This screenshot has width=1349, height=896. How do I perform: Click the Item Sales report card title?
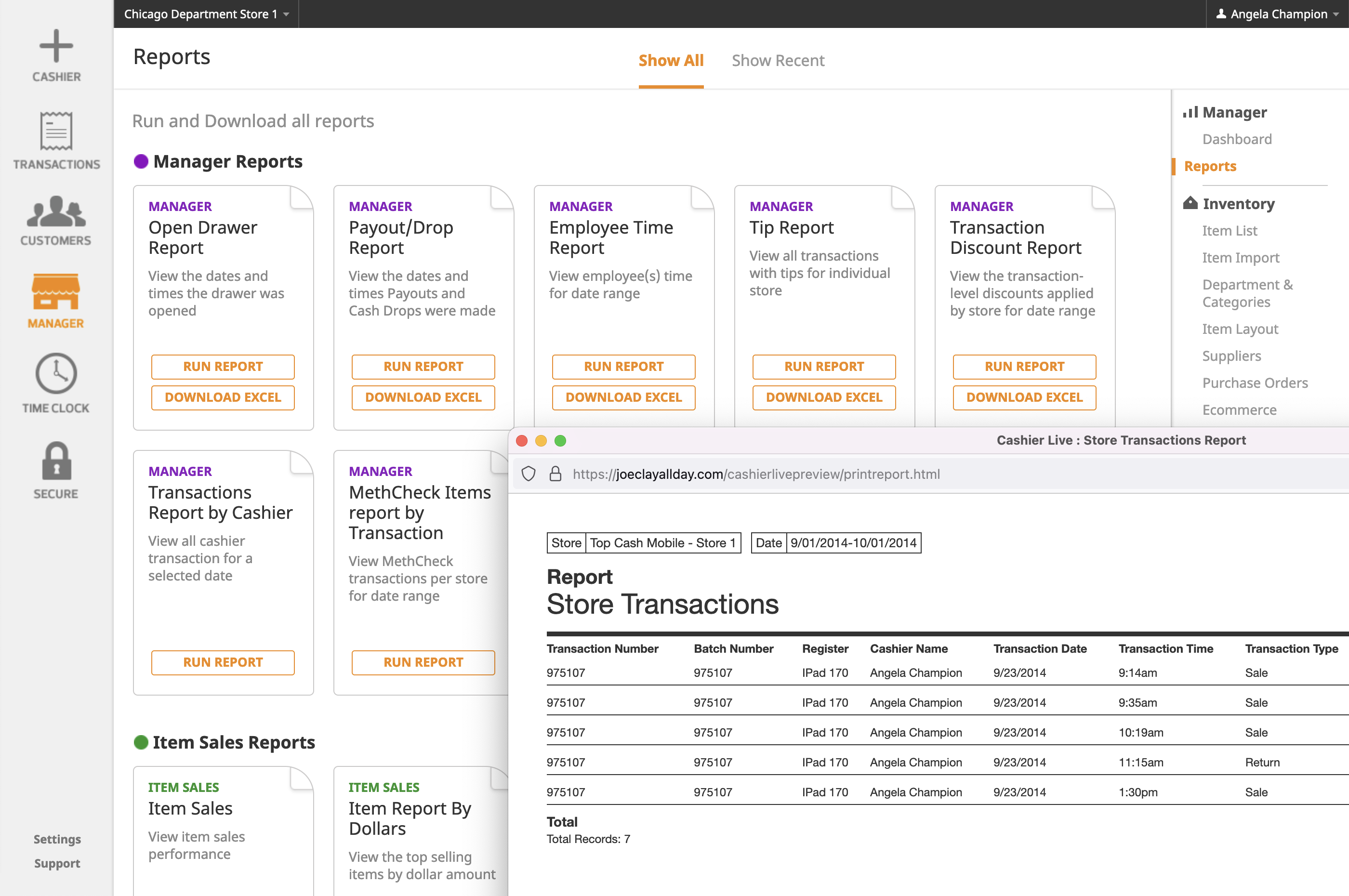pos(190,808)
